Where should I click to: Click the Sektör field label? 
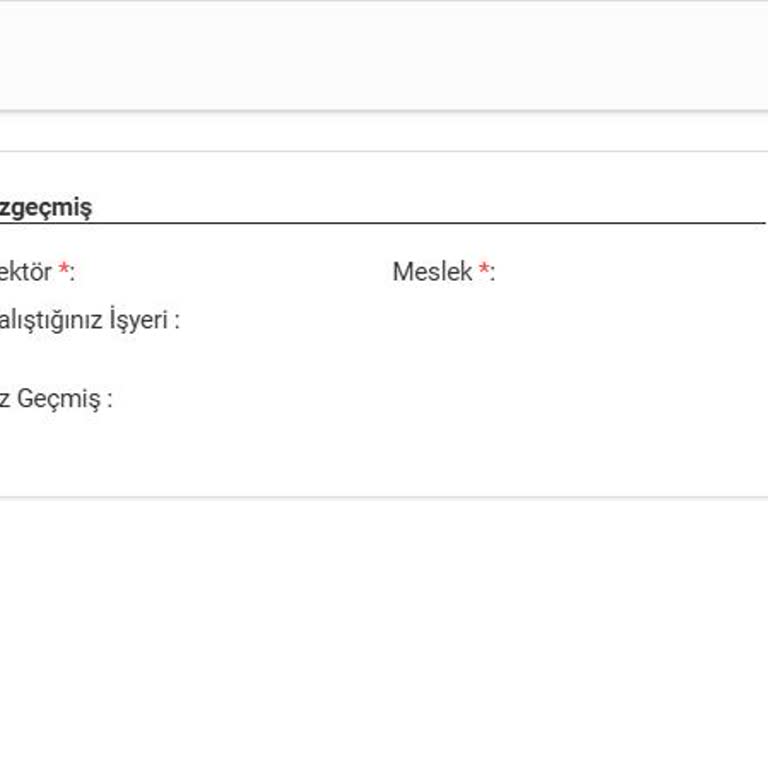(26, 271)
